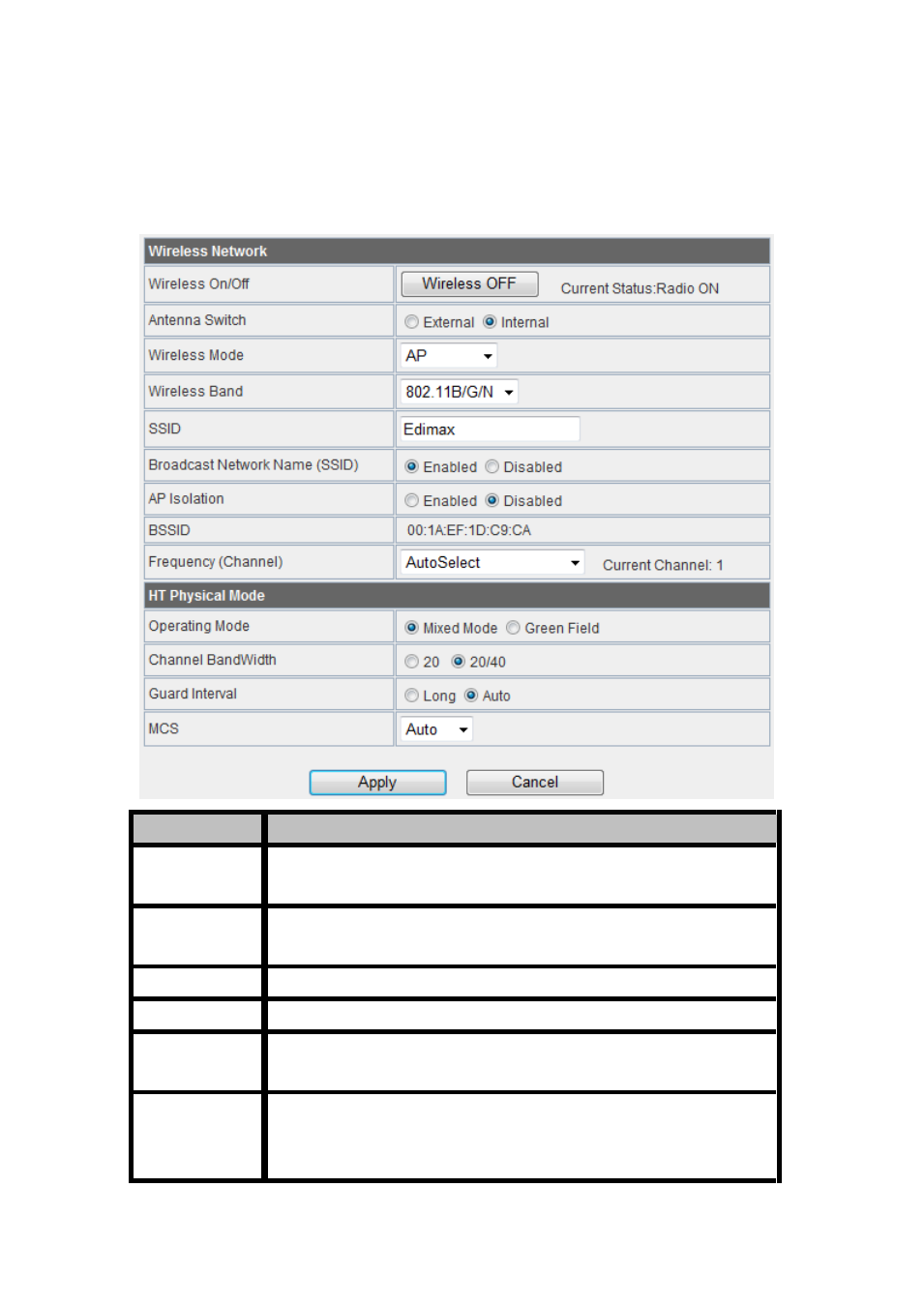The width and height of the screenshot is (924, 1306).
Task: Select 20 channel bandwidth
Action: [x=412, y=662]
